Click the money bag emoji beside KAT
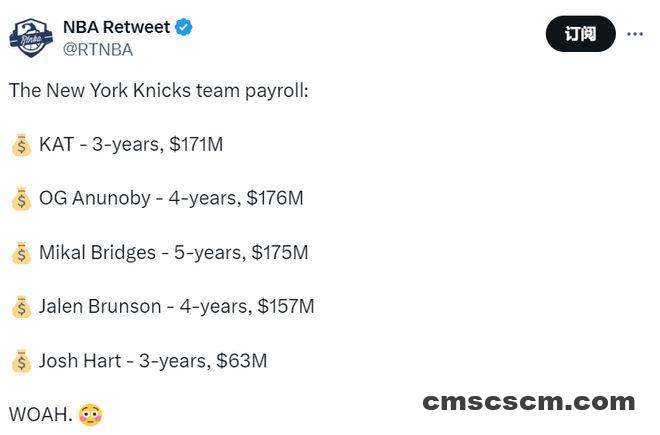The image size is (660, 435). click(x=21, y=145)
